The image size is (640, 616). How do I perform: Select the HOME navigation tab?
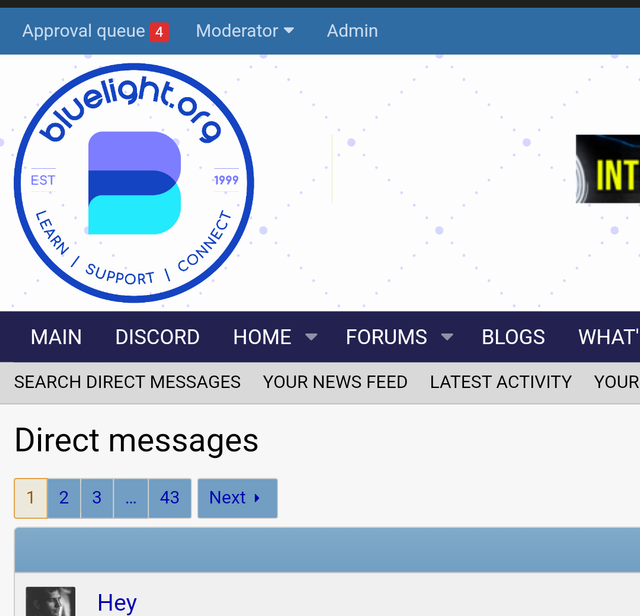262,337
